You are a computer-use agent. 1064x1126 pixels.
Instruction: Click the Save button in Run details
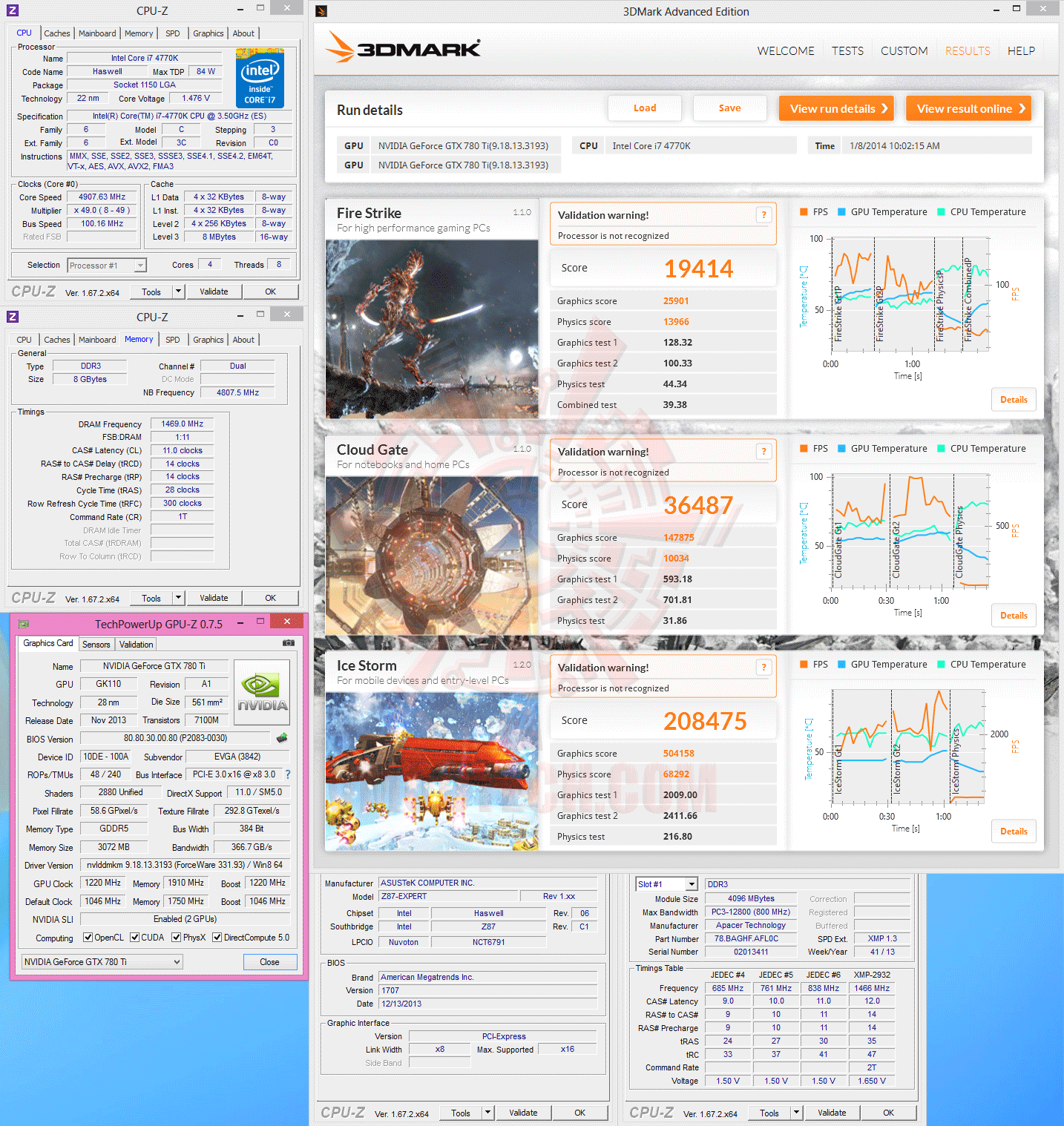pyautogui.click(x=730, y=108)
